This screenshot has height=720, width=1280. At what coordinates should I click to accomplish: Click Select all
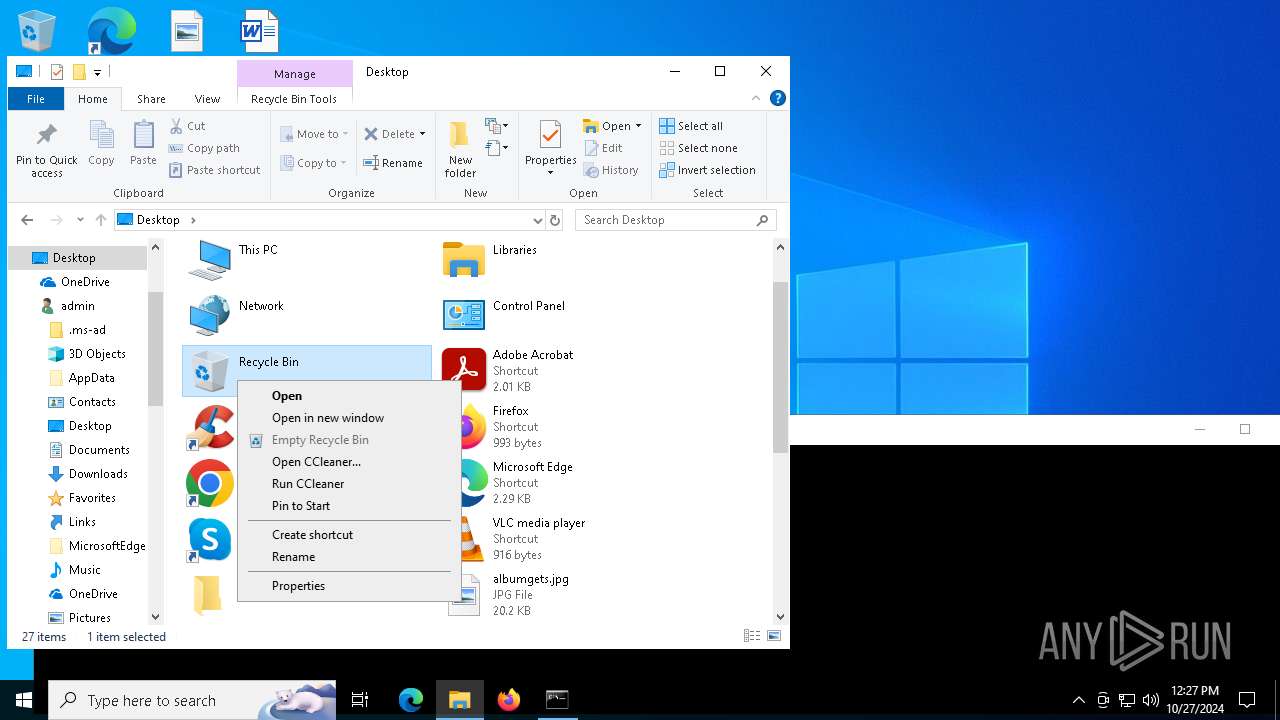(691, 126)
